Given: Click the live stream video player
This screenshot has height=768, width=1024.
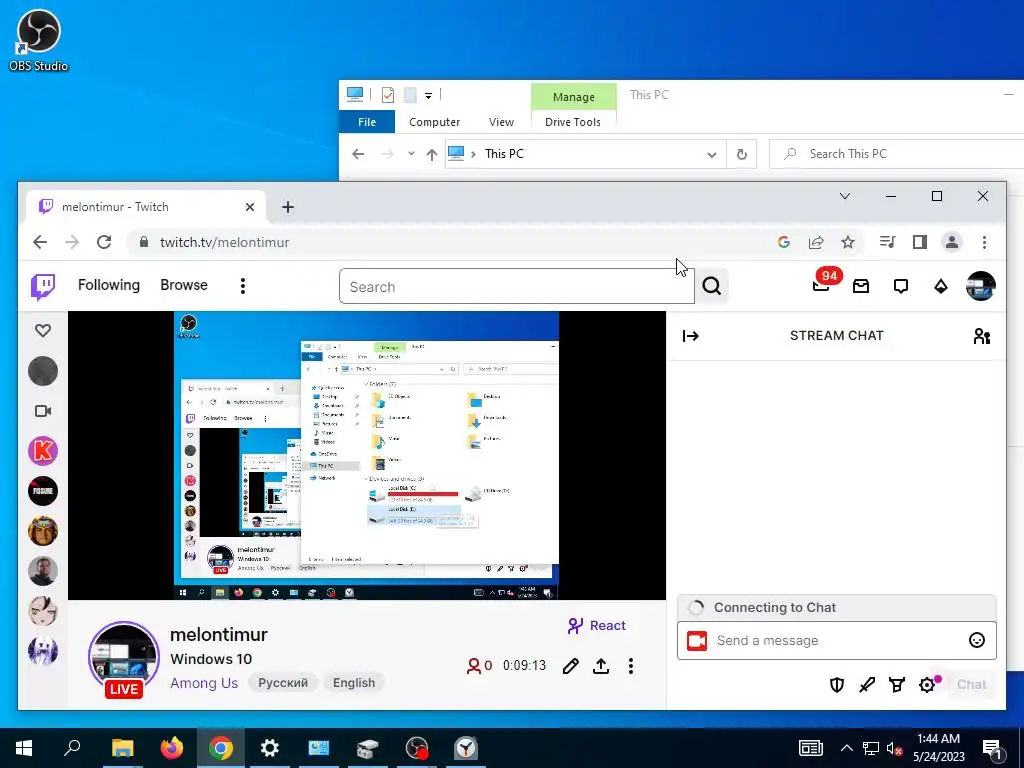Looking at the screenshot, I should [366, 455].
